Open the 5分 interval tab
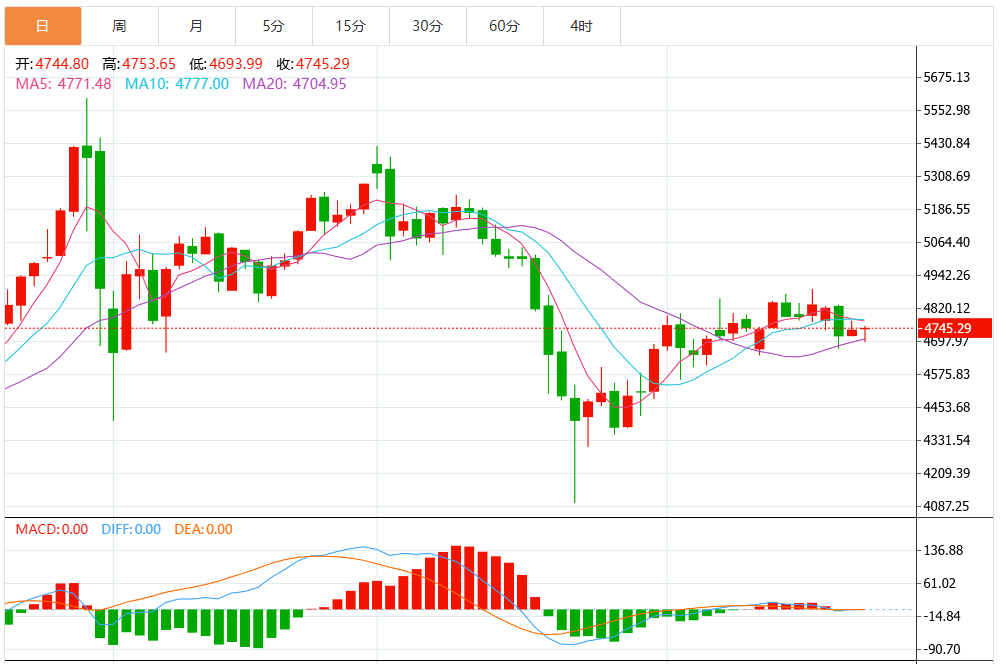 [x=274, y=26]
